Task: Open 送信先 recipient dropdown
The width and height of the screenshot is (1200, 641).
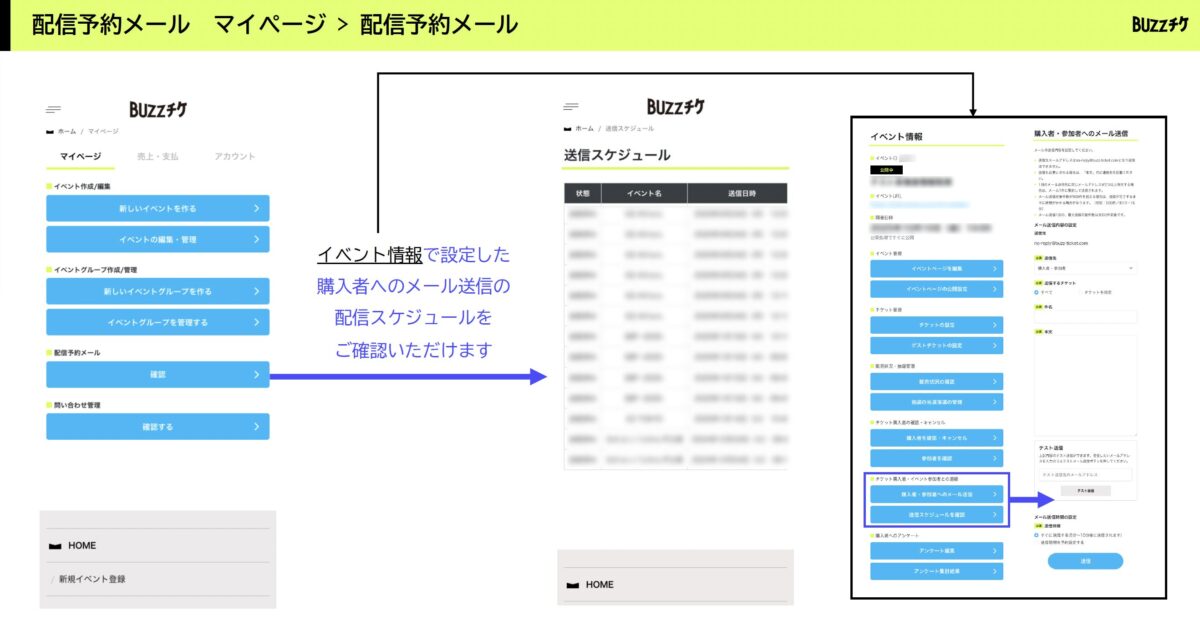Action: (x=1085, y=268)
